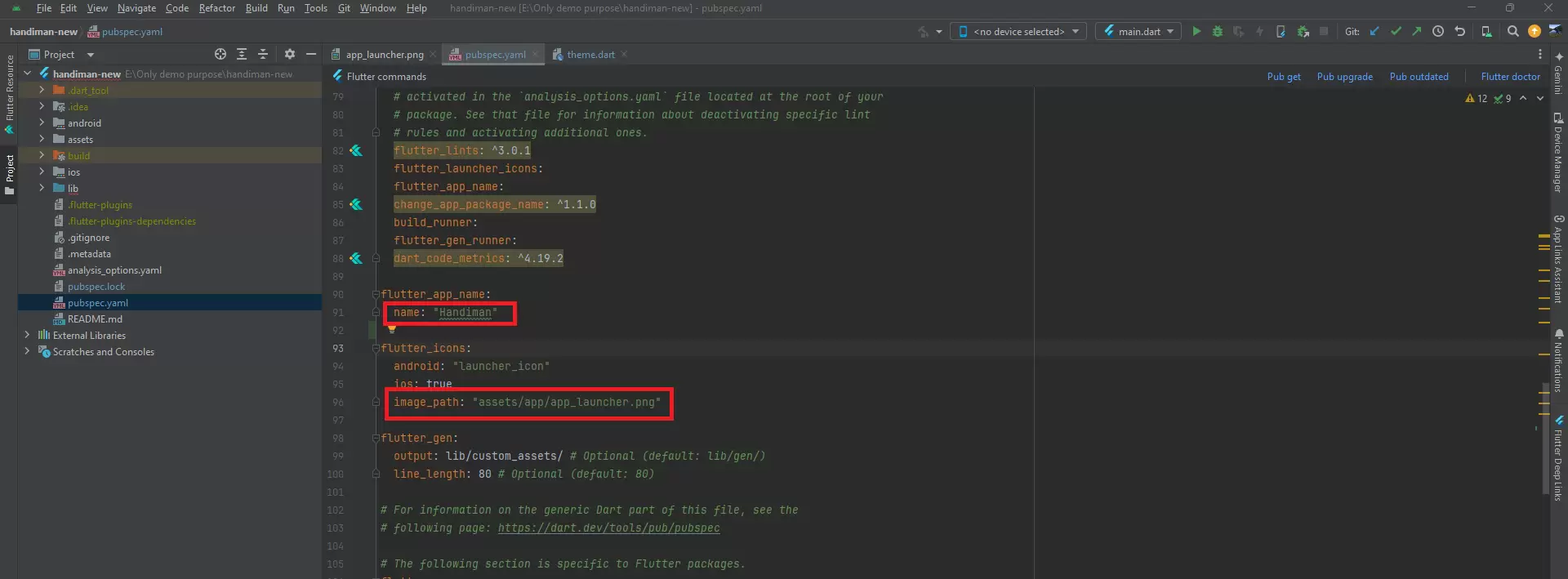Image resolution: width=1568 pixels, height=579 pixels.
Task: Click Pub get link
Action: click(1284, 77)
